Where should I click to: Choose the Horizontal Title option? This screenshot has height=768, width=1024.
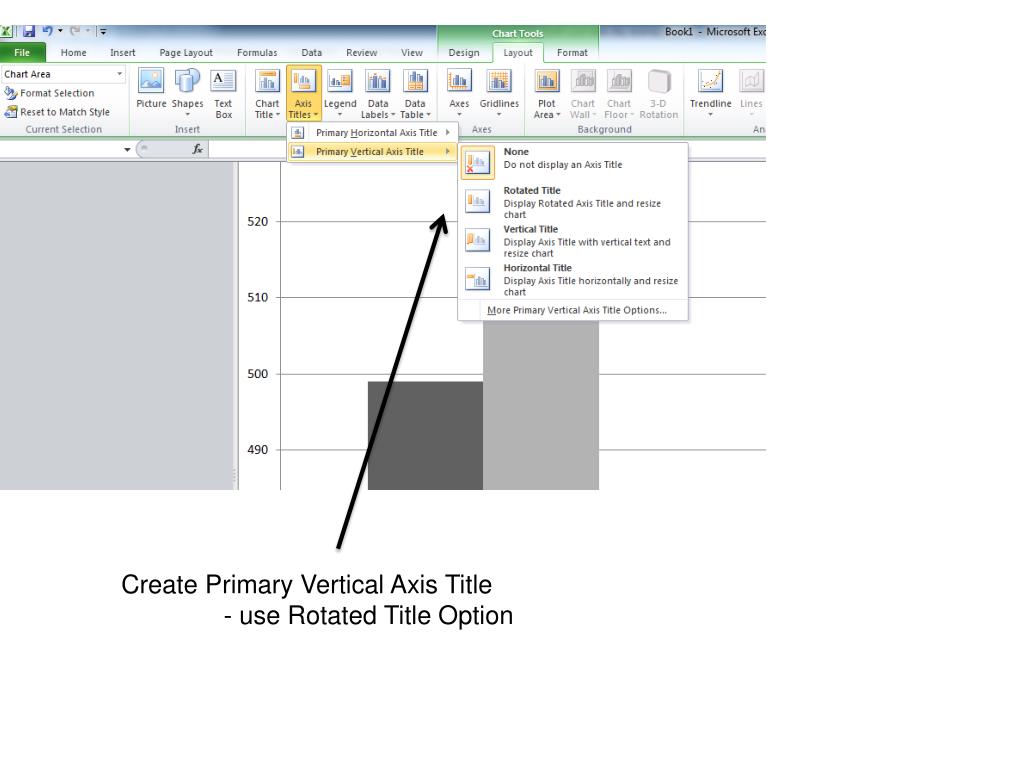point(573,280)
